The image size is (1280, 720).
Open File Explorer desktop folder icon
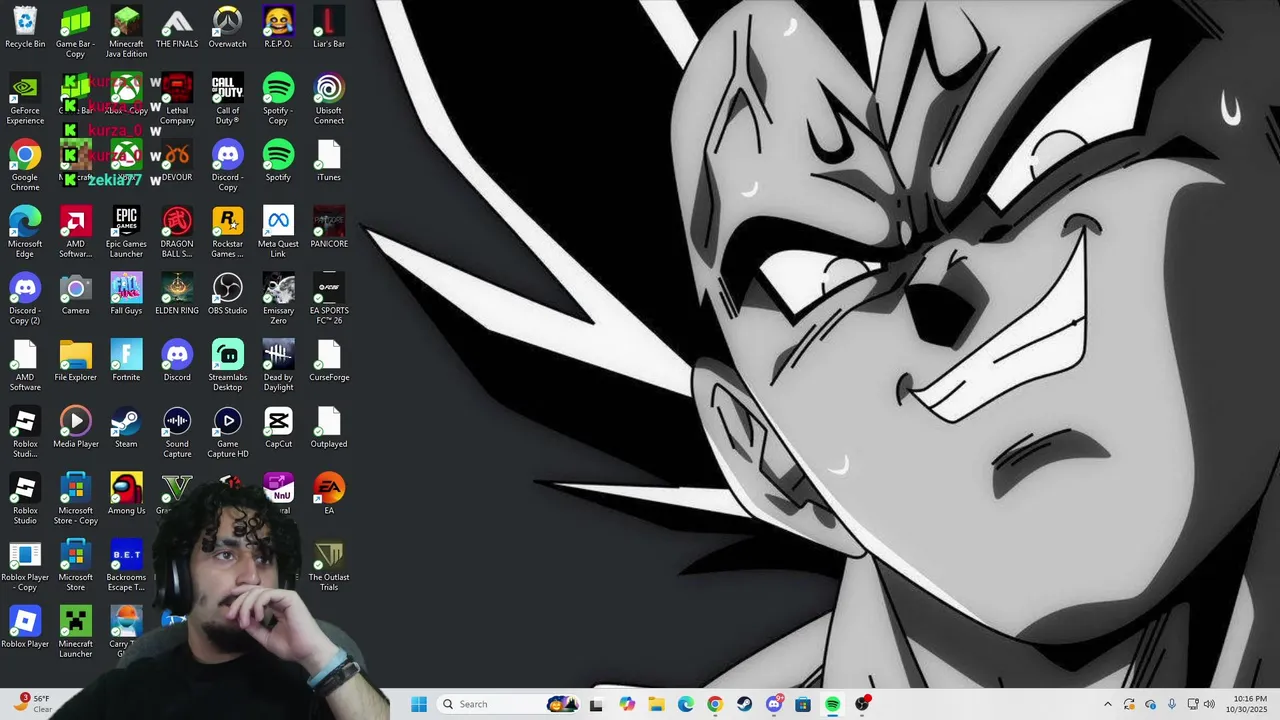(75, 360)
